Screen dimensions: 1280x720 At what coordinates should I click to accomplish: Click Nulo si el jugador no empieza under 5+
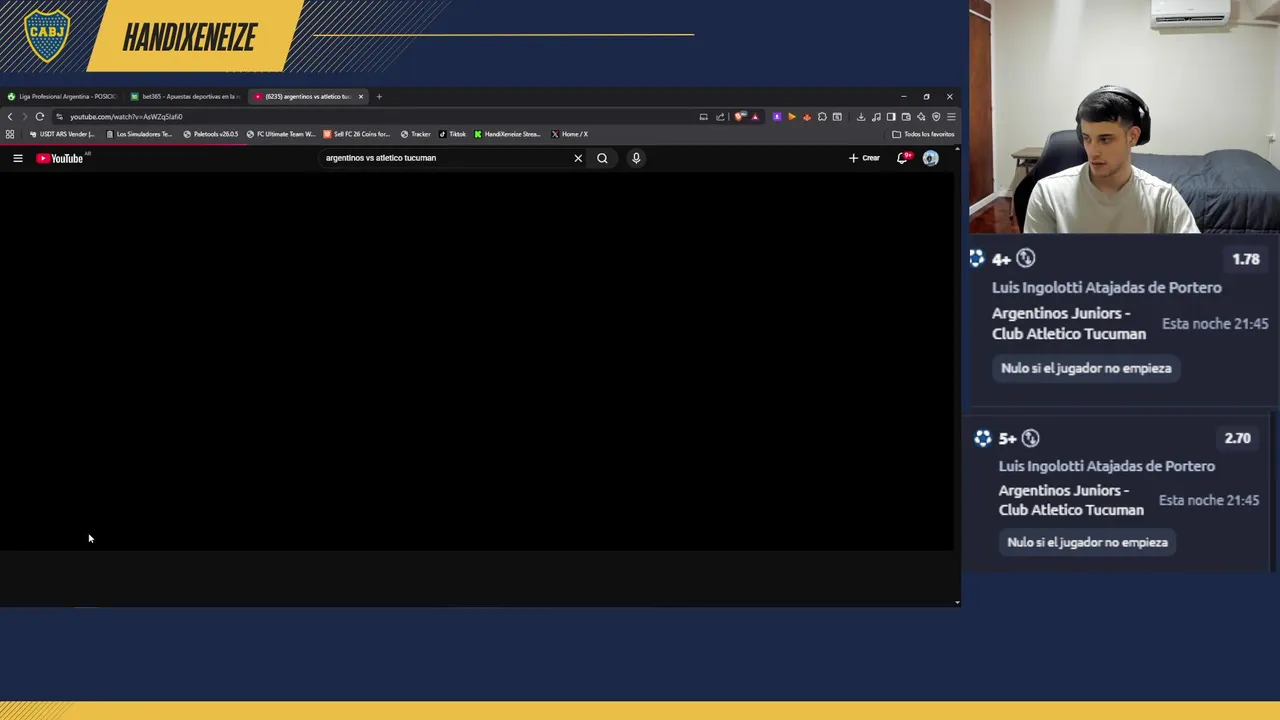(1087, 542)
